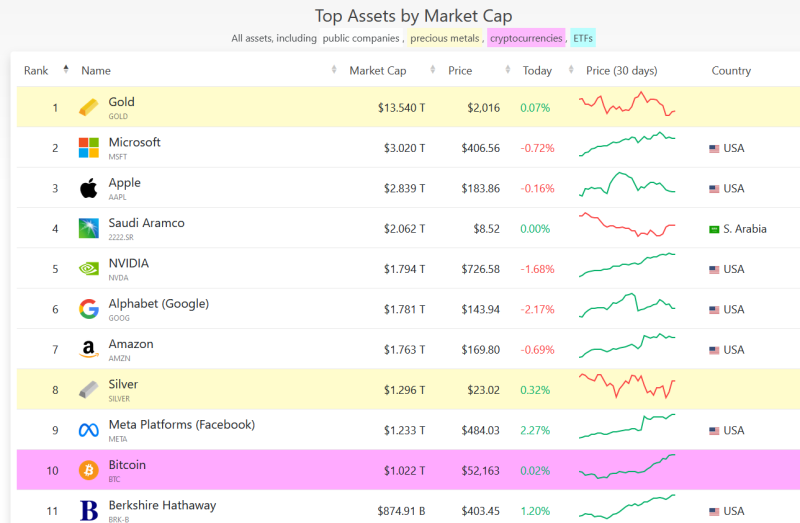The width and height of the screenshot is (800, 523).
Task: Open the Saudi Aramco name link
Action: (x=146, y=223)
